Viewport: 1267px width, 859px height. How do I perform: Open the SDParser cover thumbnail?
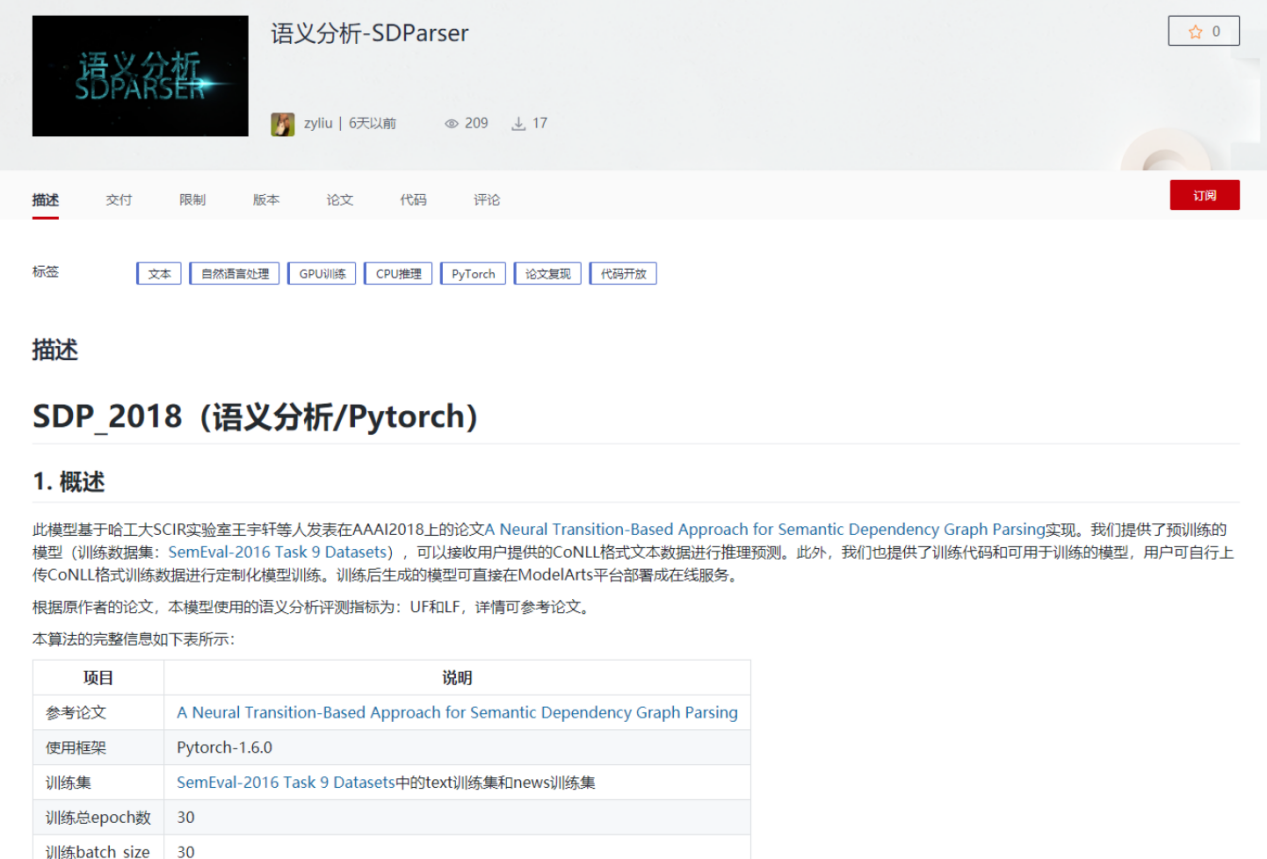point(140,76)
